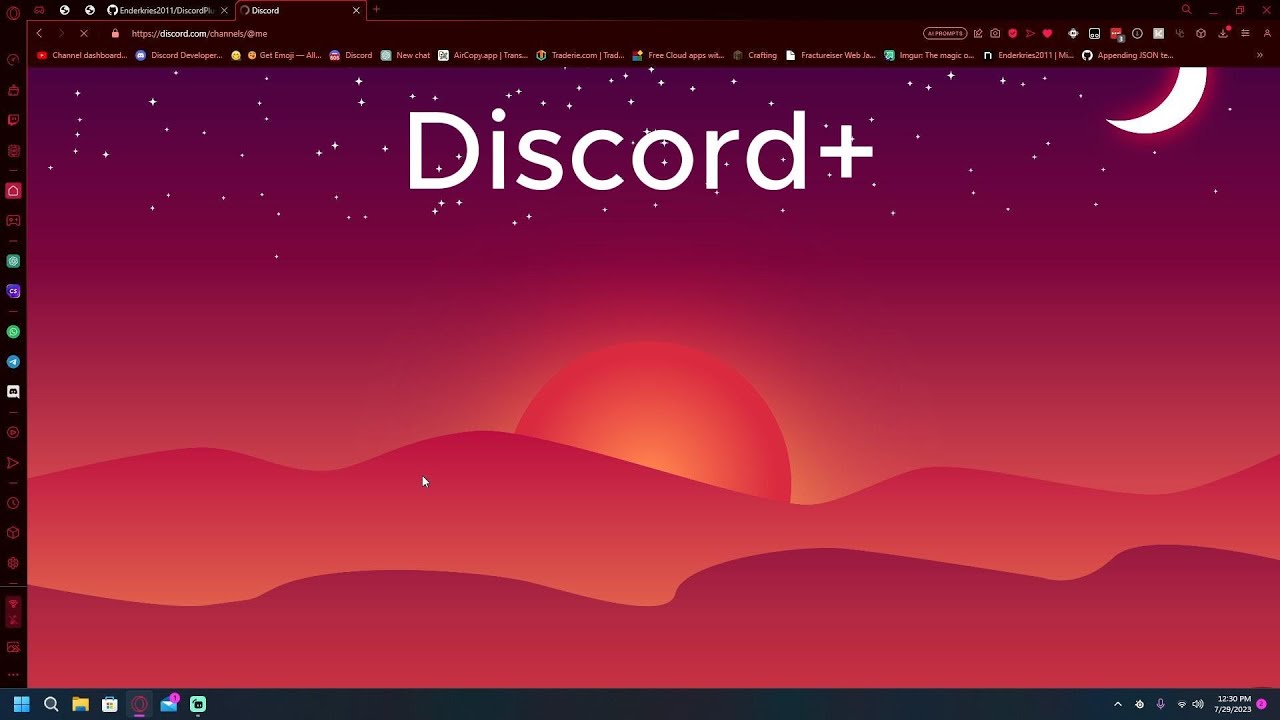Click the red badge extension icon

click(1116, 33)
